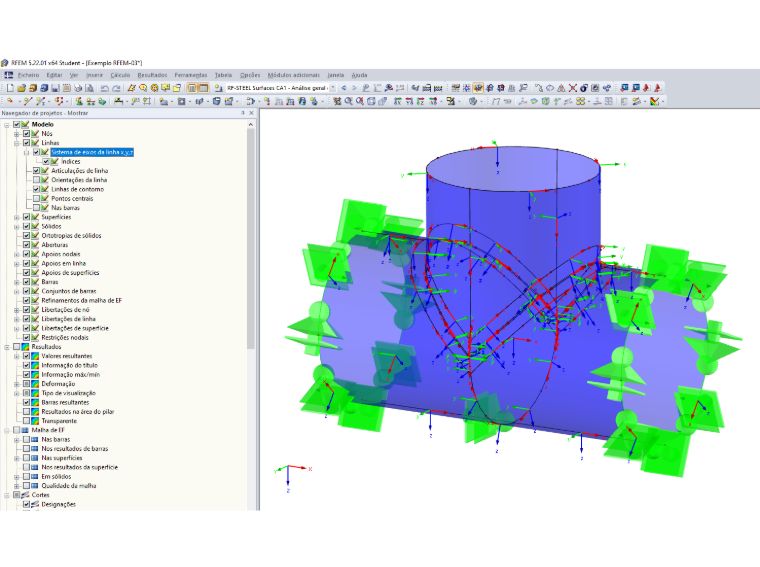Click the Print icon in the toolbar
The height and width of the screenshot is (567, 760).
pos(78,88)
